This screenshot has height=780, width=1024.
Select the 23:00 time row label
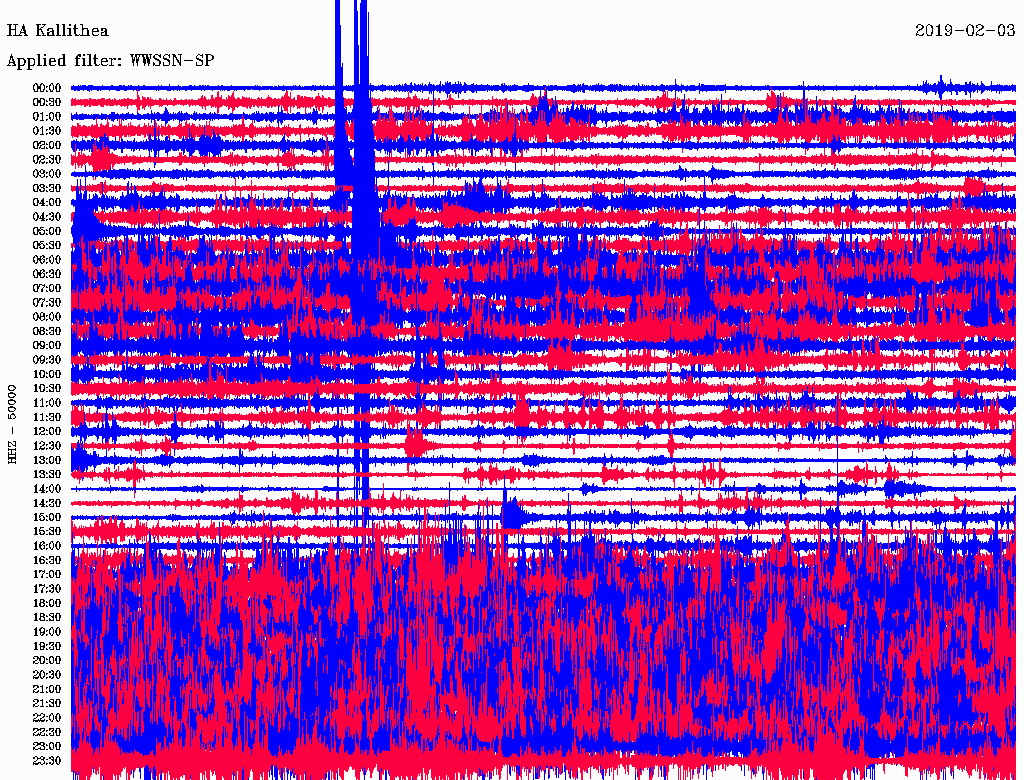47,746
